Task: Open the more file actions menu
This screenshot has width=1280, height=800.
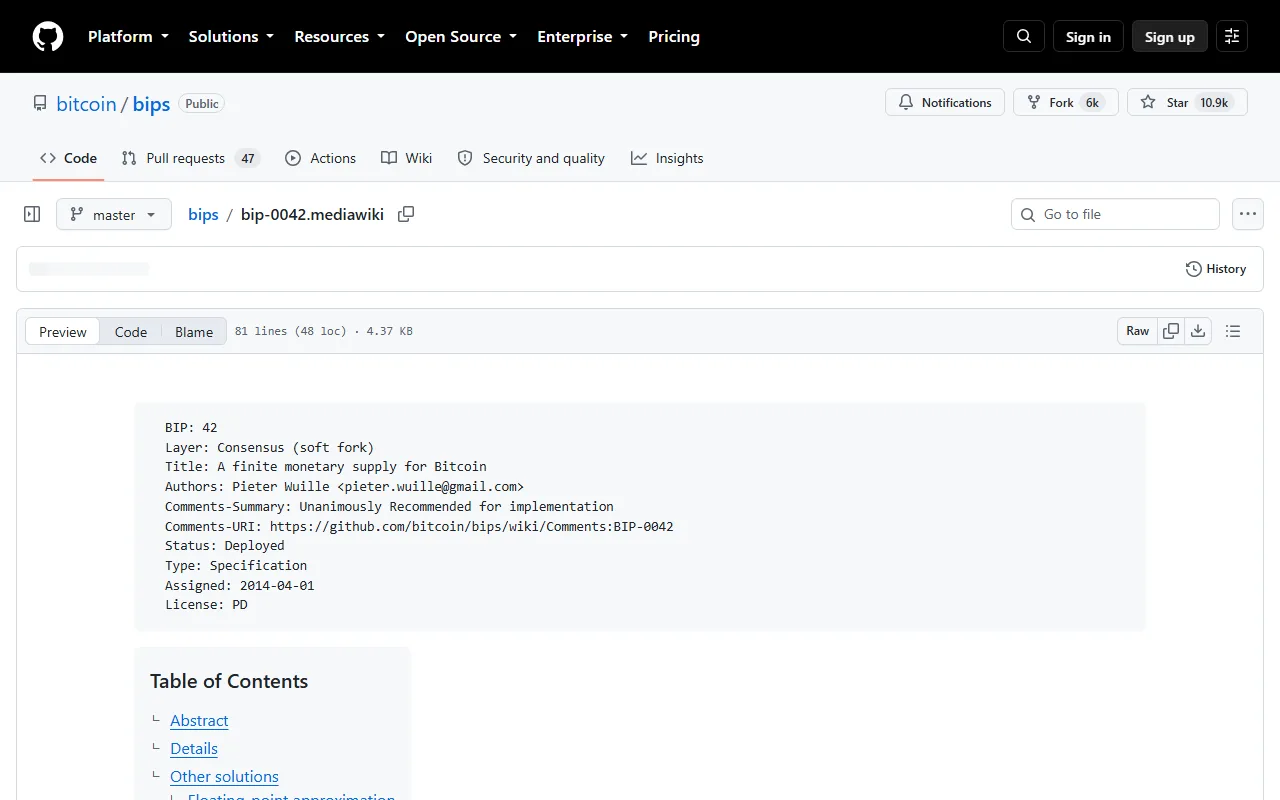Action: (x=1247, y=214)
